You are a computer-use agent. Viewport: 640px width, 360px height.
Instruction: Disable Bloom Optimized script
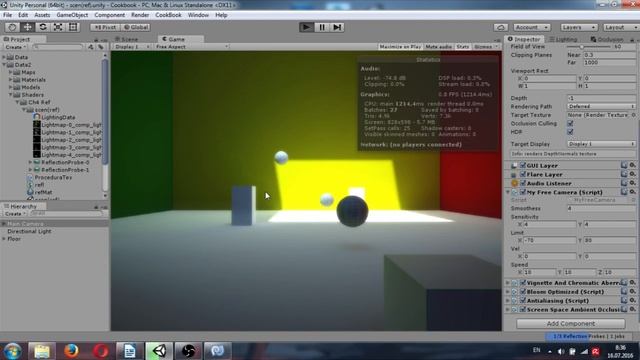(x=523, y=291)
